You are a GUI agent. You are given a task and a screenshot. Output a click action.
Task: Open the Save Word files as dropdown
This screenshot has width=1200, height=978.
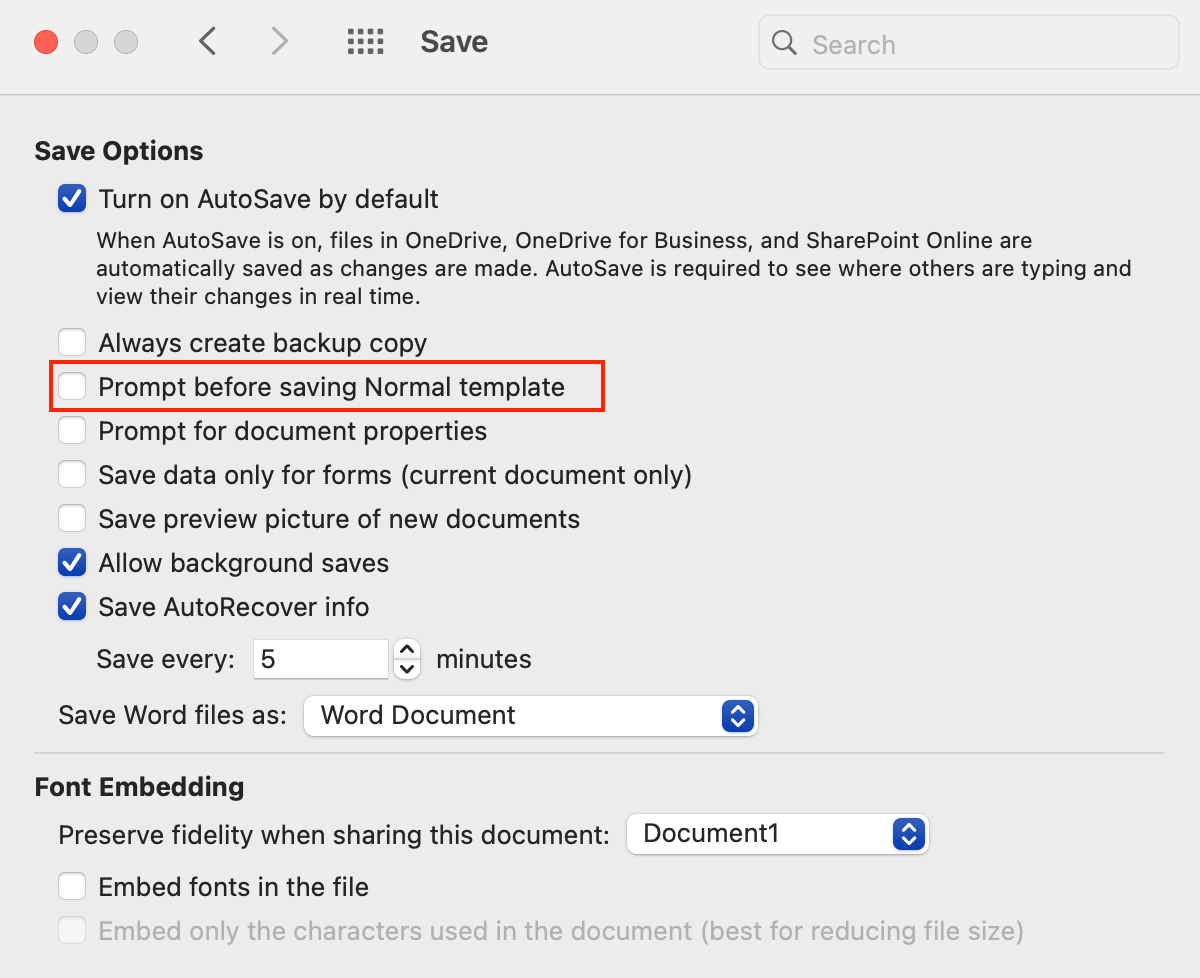pyautogui.click(x=530, y=716)
